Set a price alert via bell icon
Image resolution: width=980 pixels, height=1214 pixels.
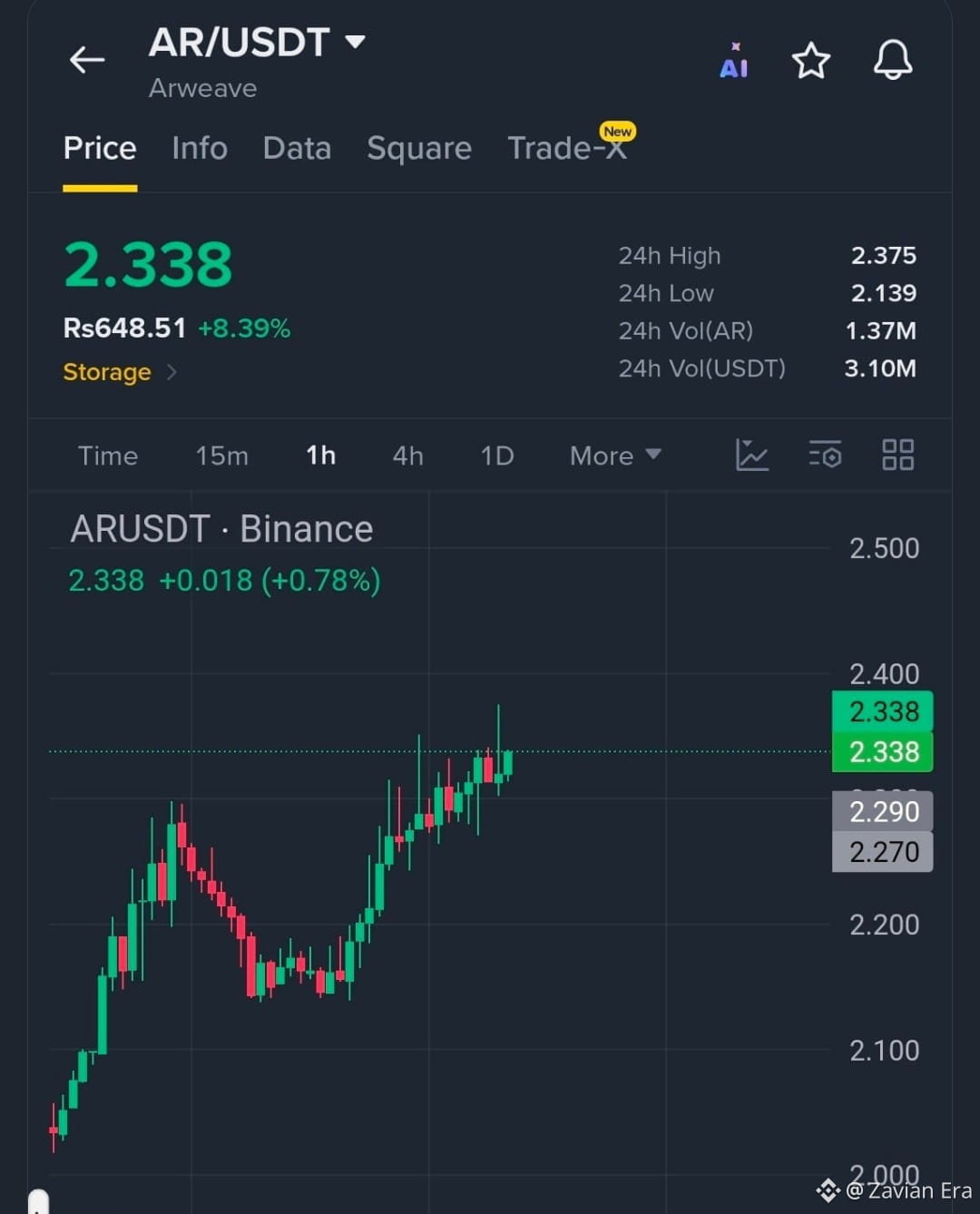893,60
